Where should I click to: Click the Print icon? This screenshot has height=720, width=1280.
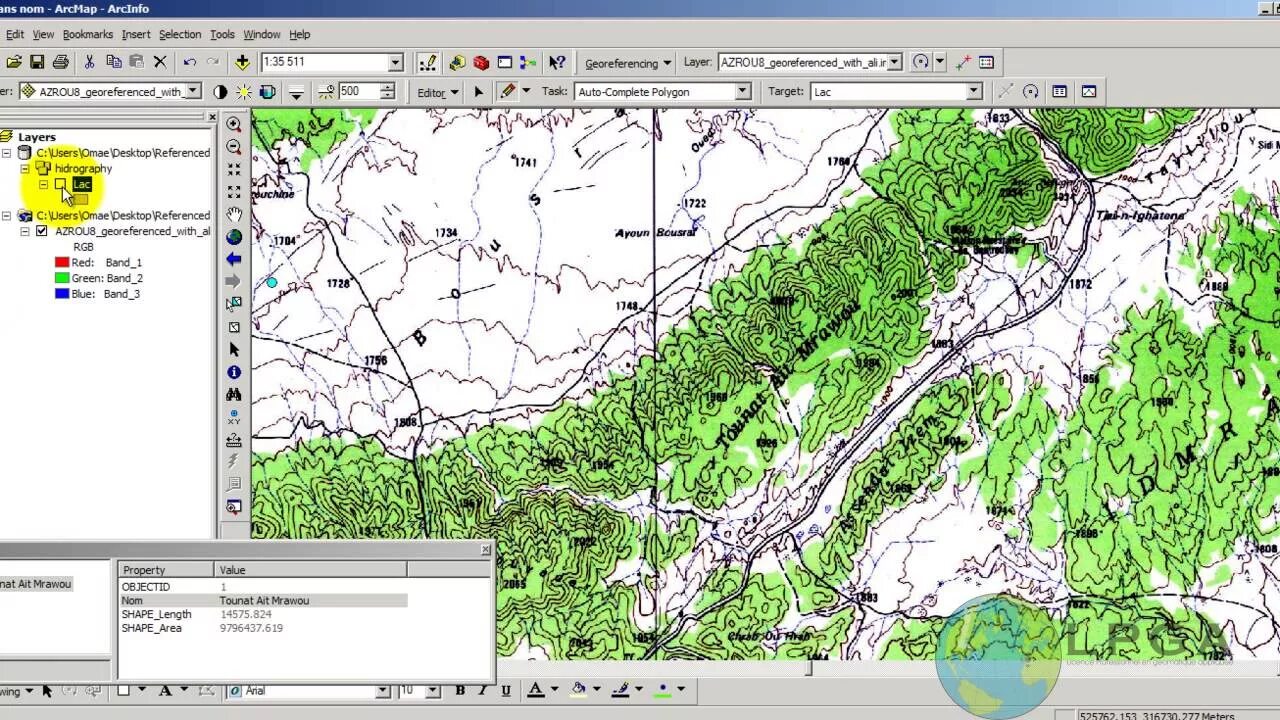pyautogui.click(x=60, y=62)
